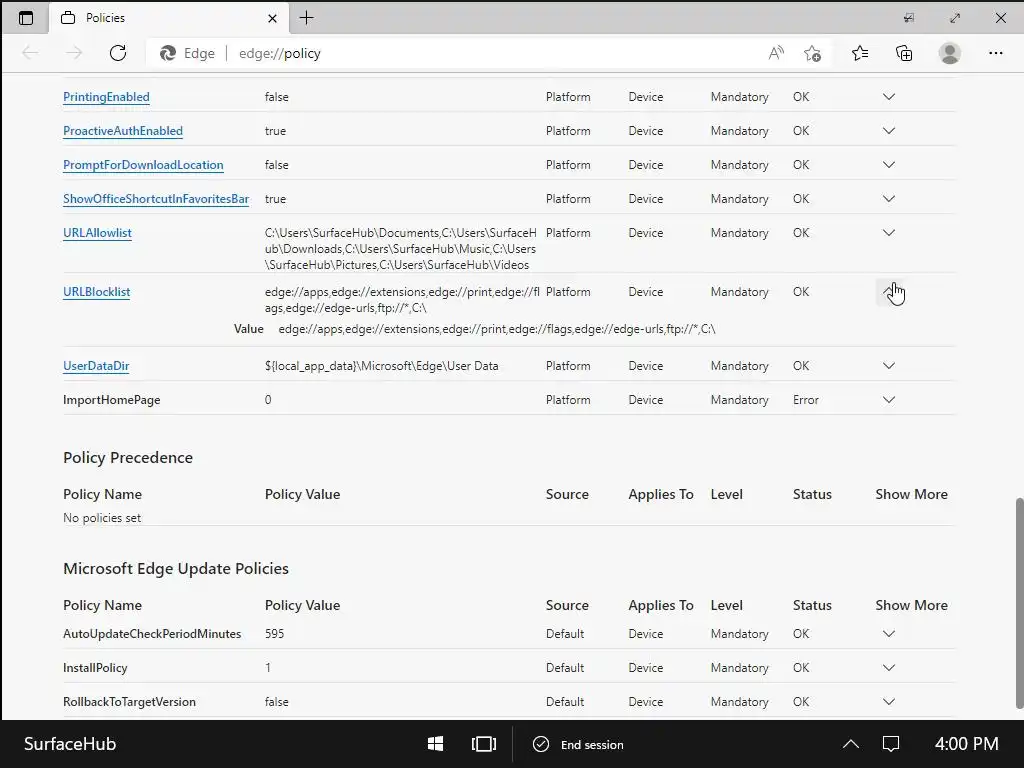Expand the RollbackToTargetVersion row details

pyautogui.click(x=889, y=701)
